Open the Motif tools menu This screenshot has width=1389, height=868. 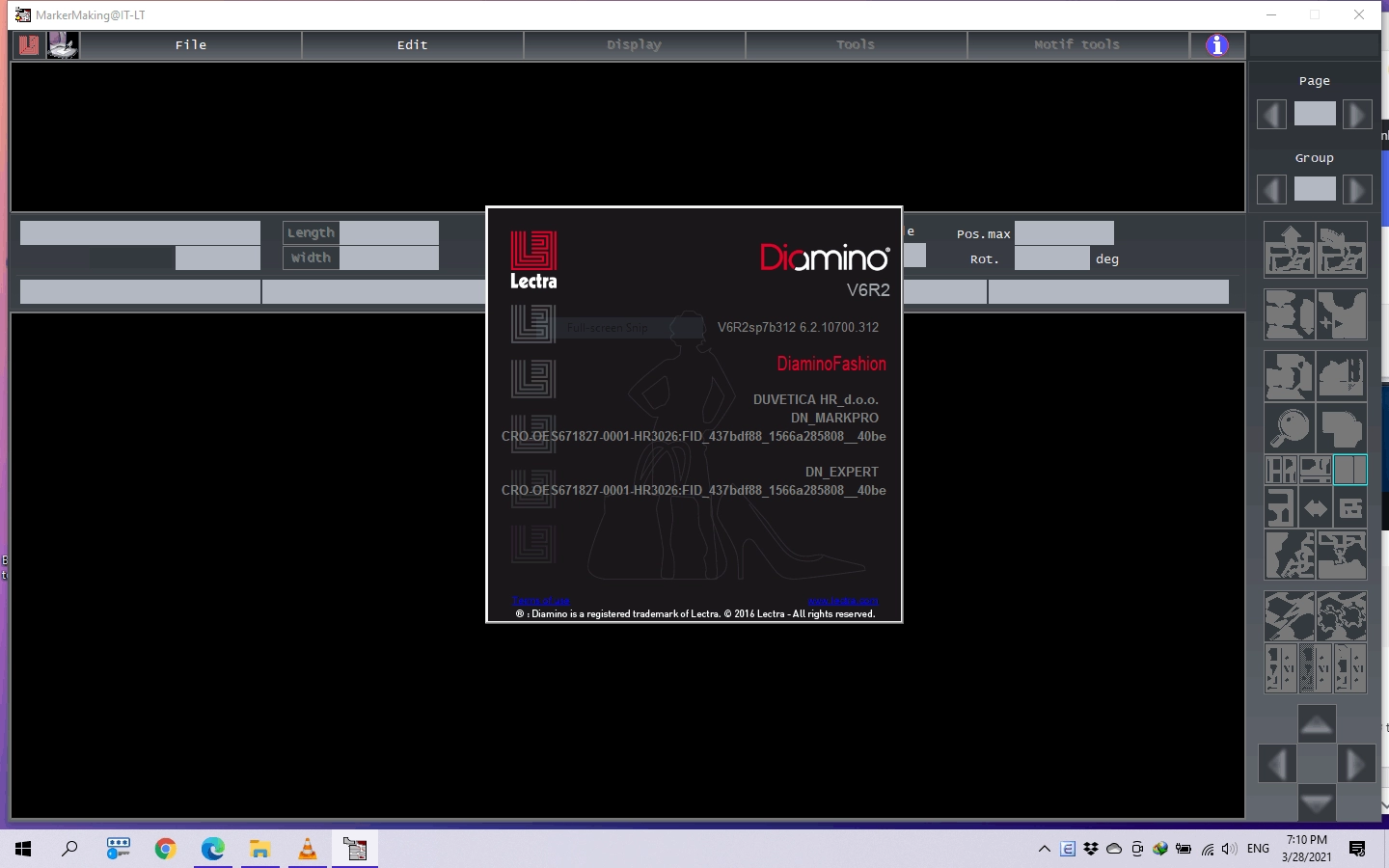coord(1077,44)
